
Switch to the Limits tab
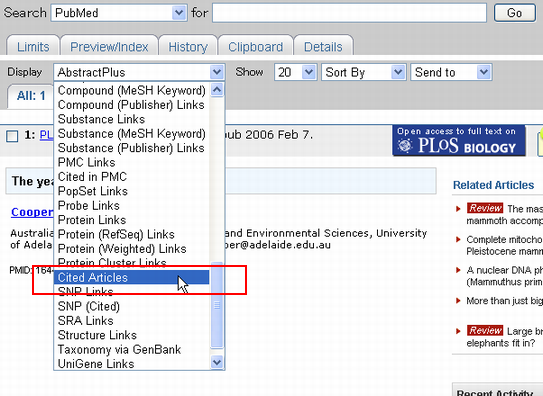[33, 46]
